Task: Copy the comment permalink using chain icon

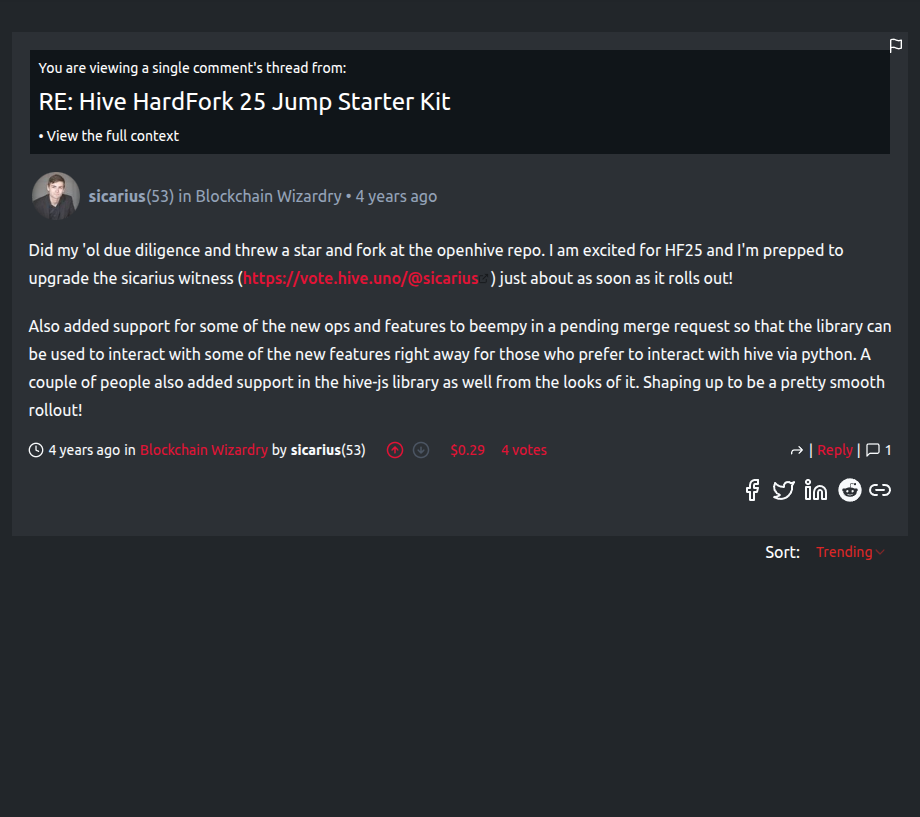Action: point(880,490)
